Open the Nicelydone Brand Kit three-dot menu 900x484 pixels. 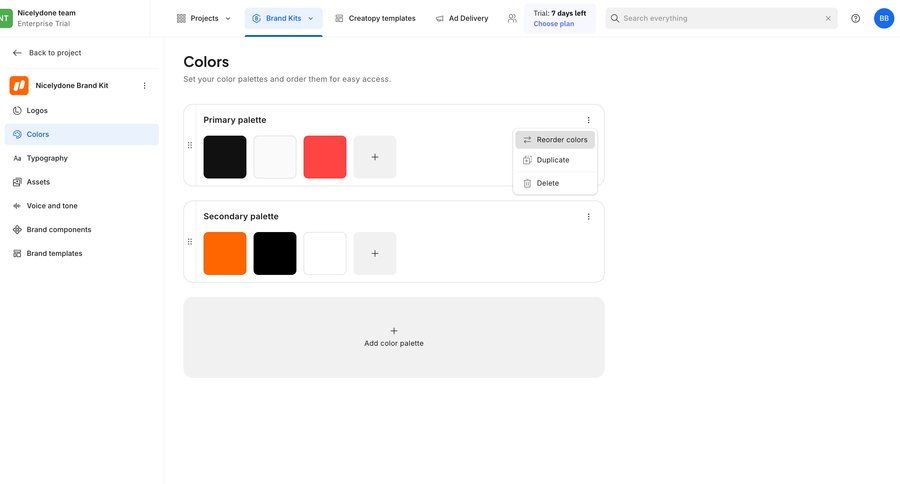point(144,86)
